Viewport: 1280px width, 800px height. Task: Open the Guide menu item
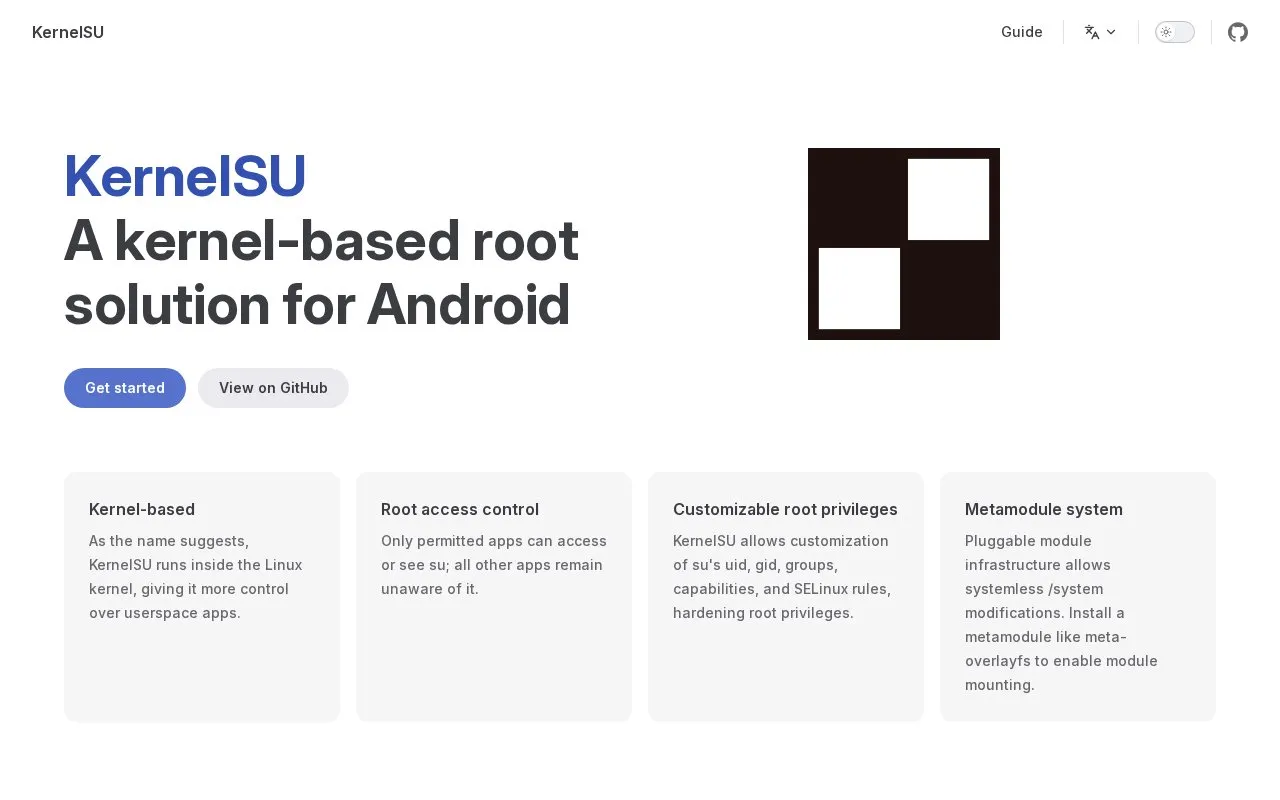pos(1022,32)
